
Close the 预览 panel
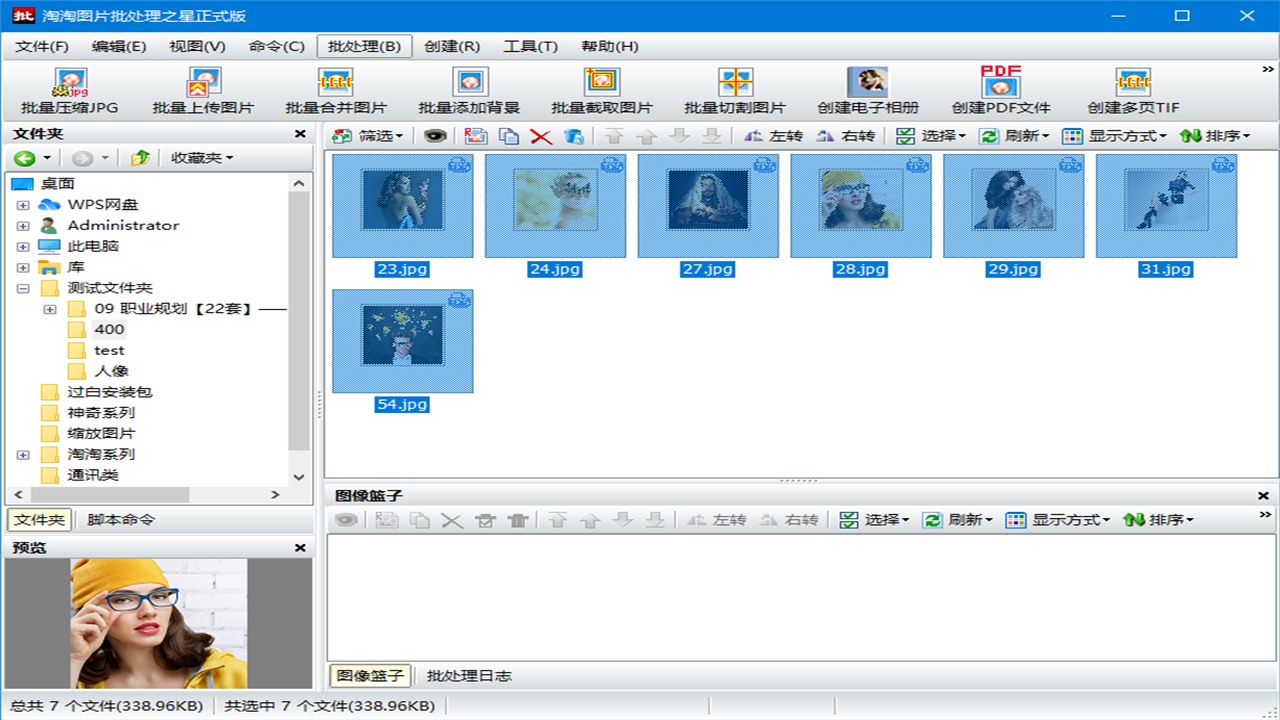pos(300,548)
